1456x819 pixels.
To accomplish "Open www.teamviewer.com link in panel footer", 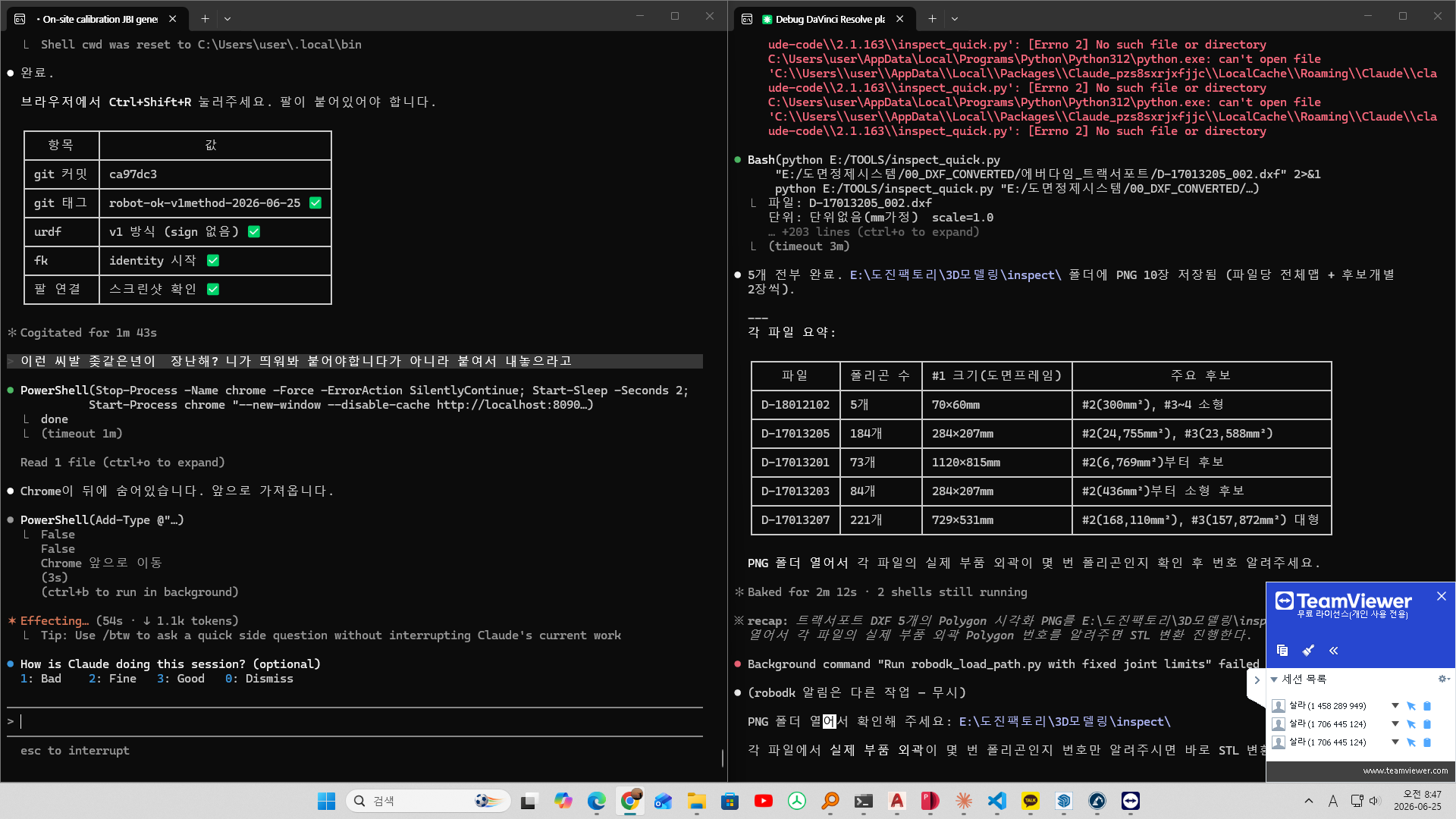I will point(1405,770).
